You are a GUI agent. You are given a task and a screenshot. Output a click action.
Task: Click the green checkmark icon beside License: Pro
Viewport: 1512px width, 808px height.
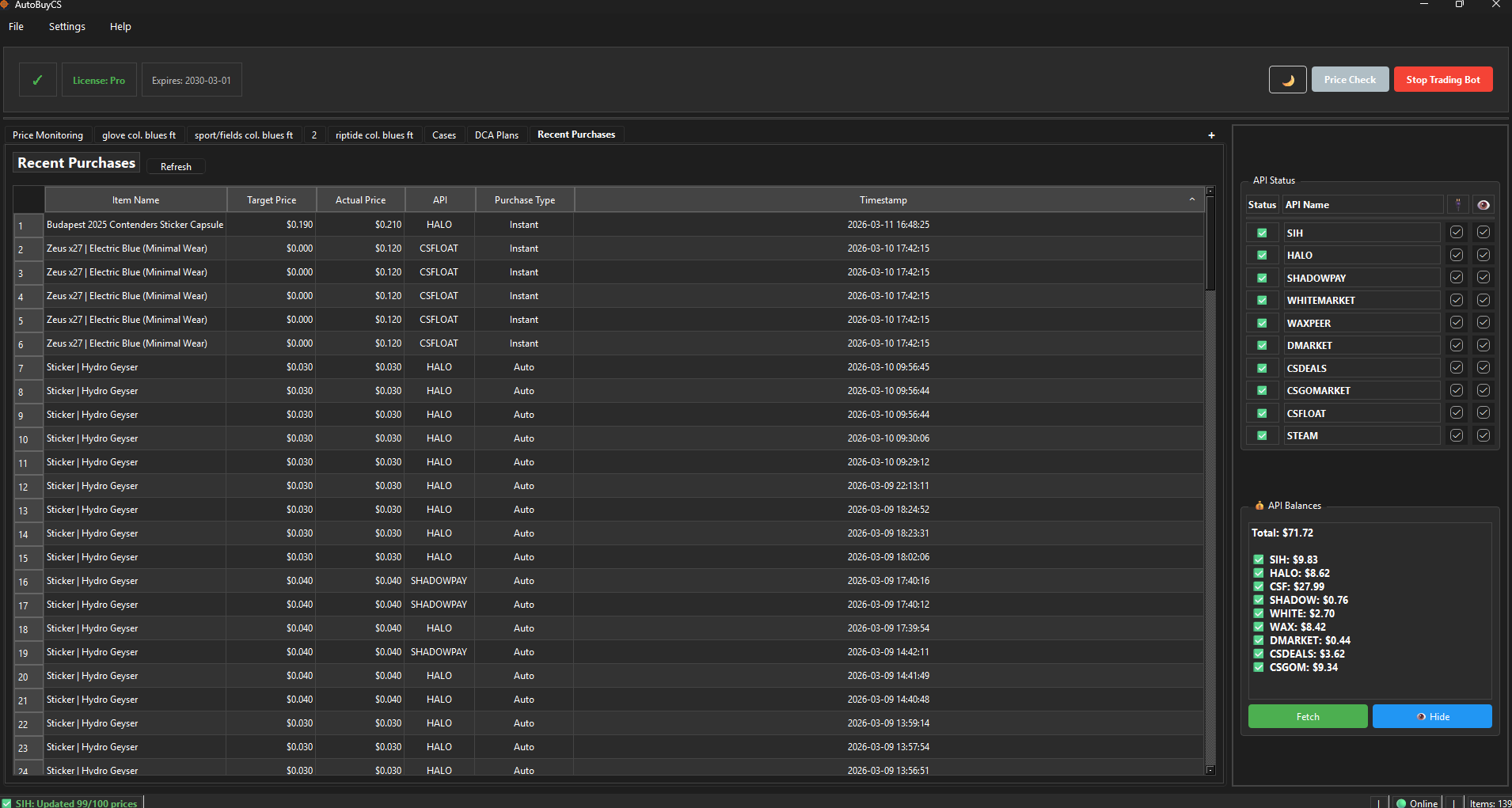(37, 79)
